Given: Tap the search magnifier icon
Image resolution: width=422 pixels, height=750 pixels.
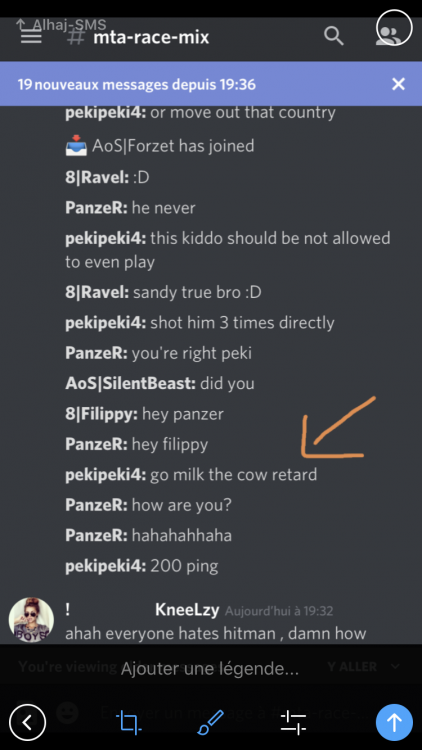Looking at the screenshot, I should tap(333, 36).
